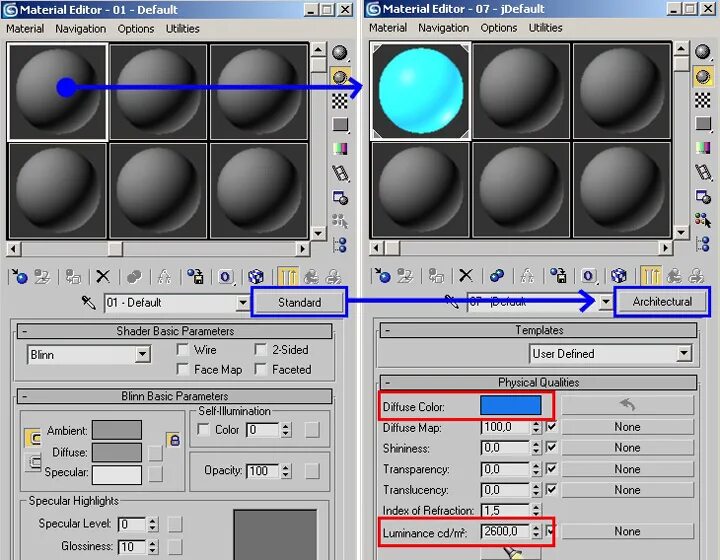
Task: Toggle checkered Background icon in left editor
Action: click(x=340, y=101)
